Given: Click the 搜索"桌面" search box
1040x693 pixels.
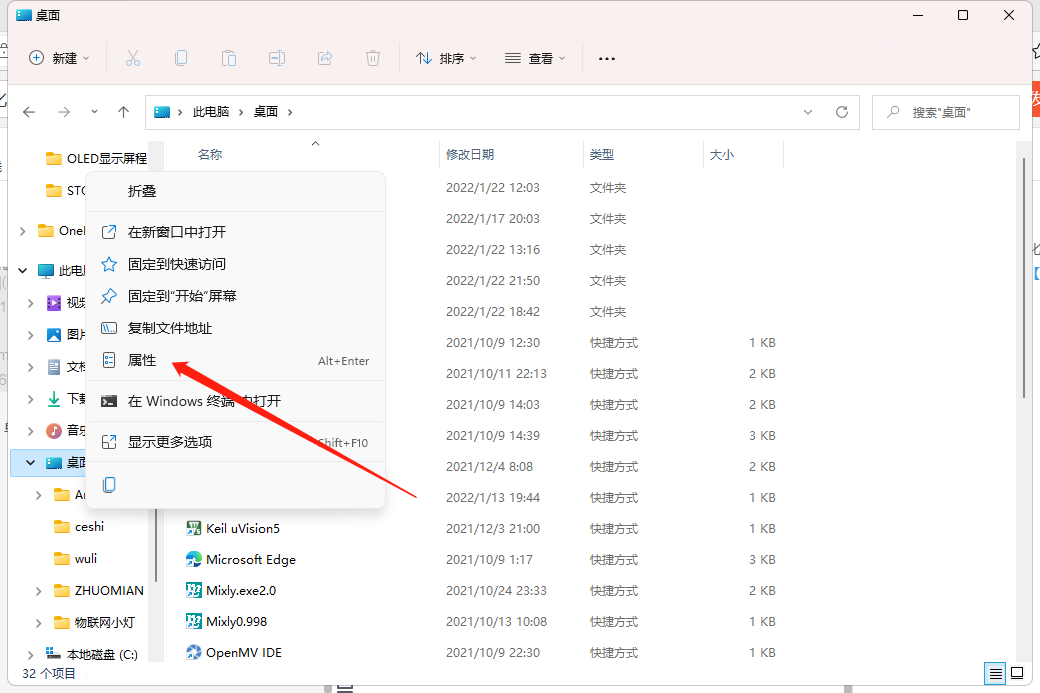Looking at the screenshot, I should (x=946, y=113).
